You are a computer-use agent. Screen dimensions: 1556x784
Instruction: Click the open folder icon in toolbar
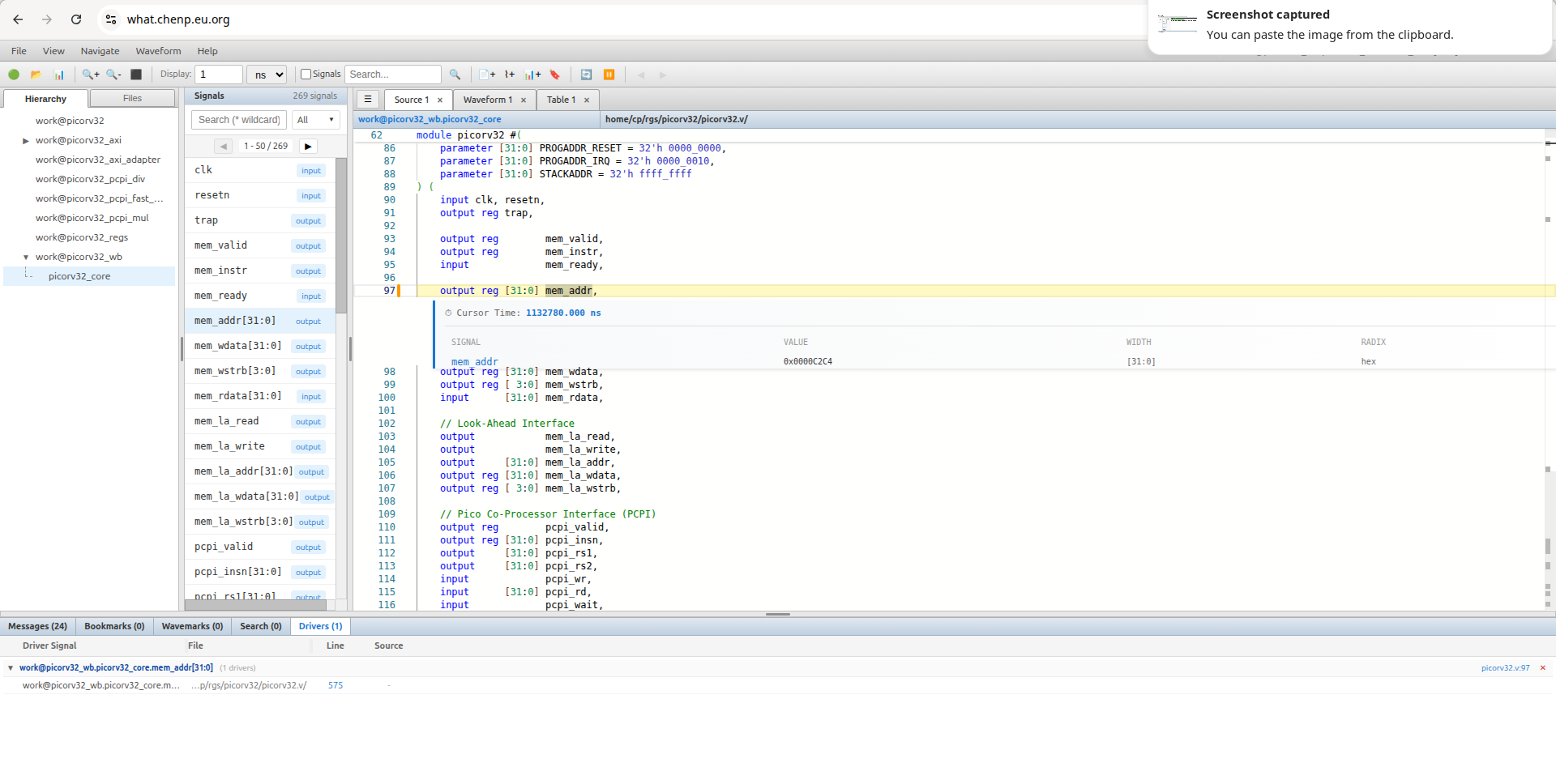pos(36,75)
